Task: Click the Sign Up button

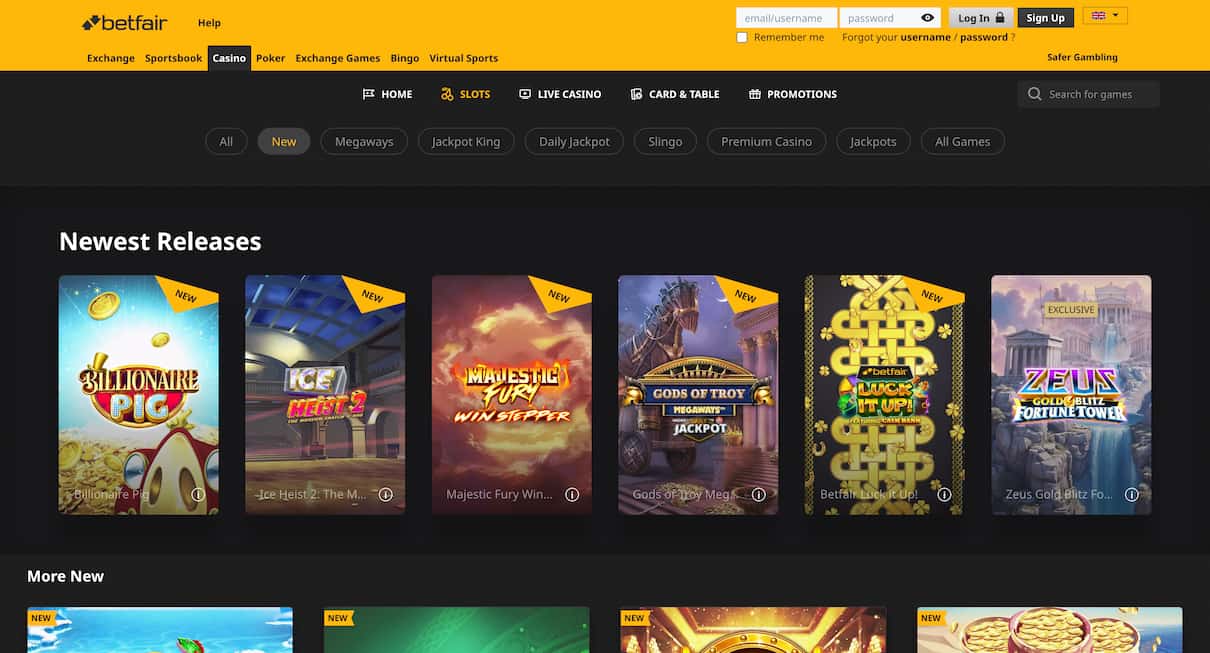Action: point(1046,18)
